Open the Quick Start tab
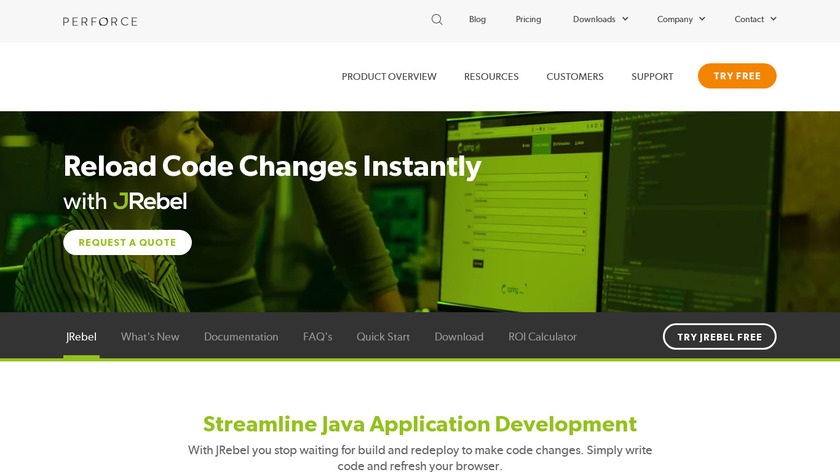840x472 pixels. tap(383, 337)
